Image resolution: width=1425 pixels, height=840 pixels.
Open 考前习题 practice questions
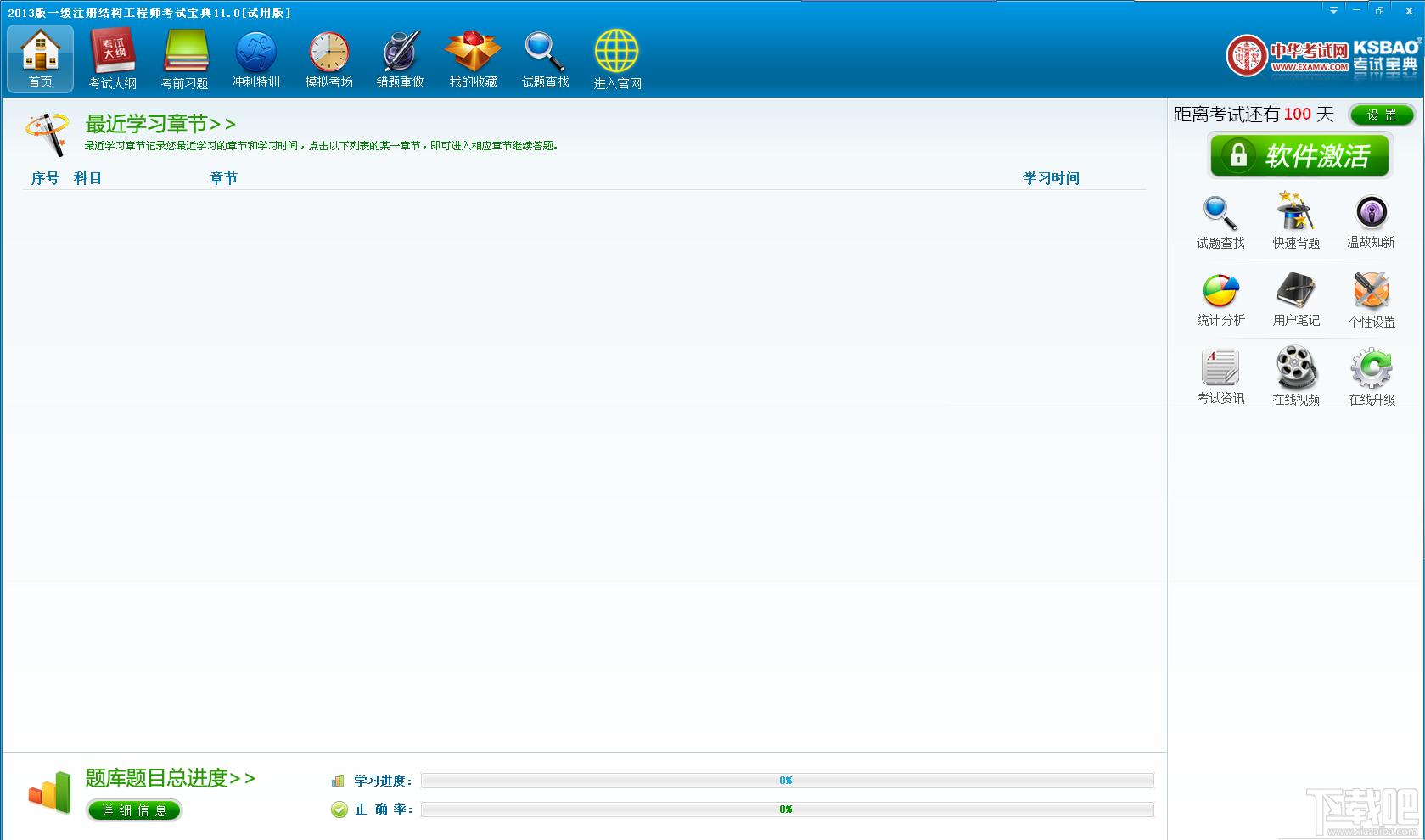tap(185, 53)
